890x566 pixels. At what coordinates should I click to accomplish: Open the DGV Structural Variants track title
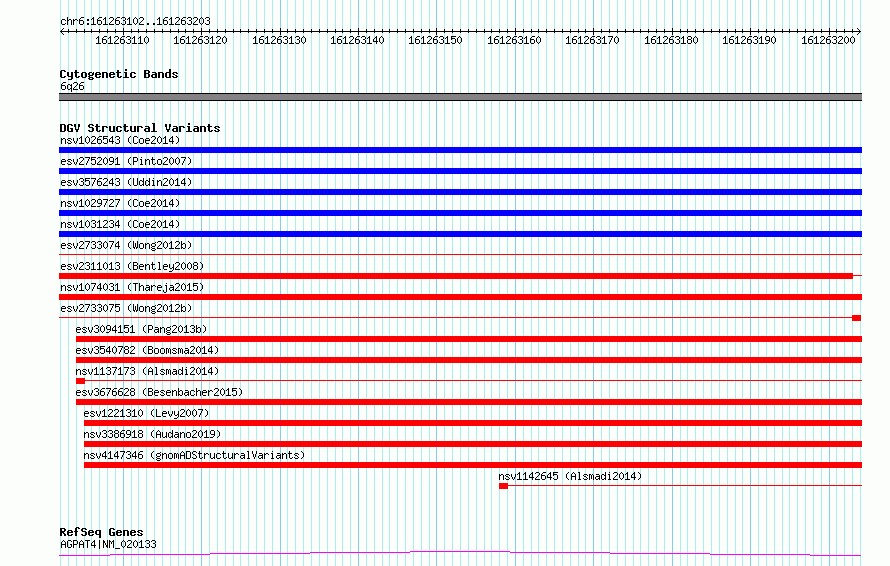click(x=140, y=128)
